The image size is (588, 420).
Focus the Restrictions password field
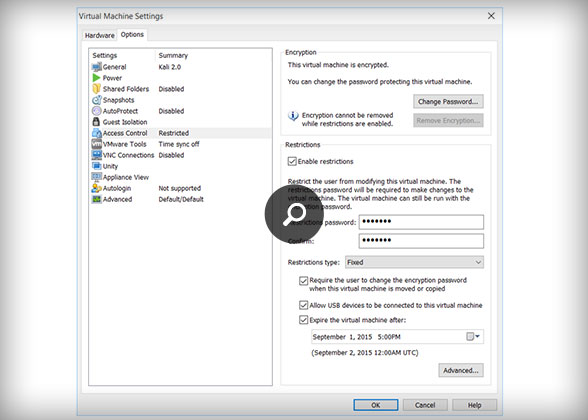421,222
